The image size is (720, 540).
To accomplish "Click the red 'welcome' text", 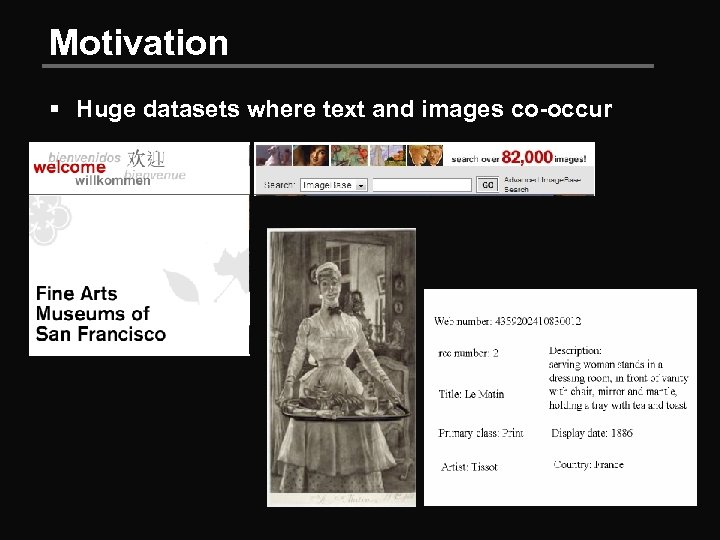I will (69, 168).
